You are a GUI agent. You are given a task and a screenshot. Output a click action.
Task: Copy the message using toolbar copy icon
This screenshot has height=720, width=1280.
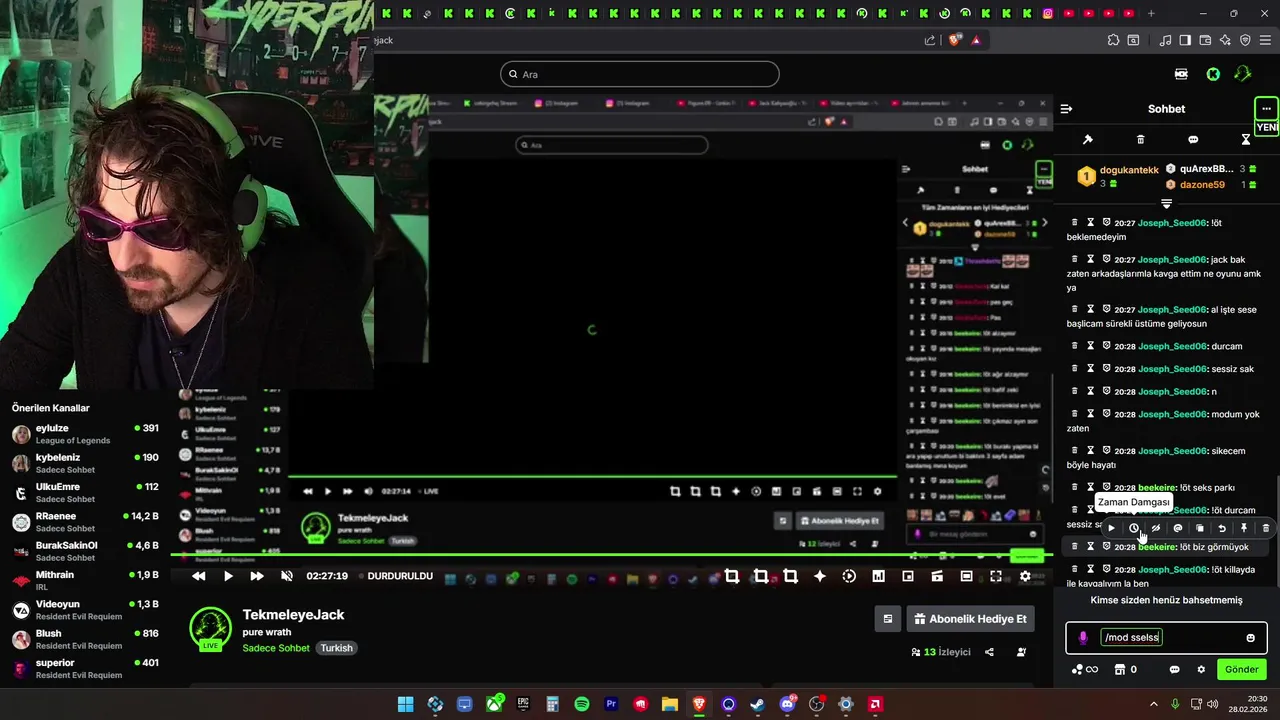click(1200, 528)
